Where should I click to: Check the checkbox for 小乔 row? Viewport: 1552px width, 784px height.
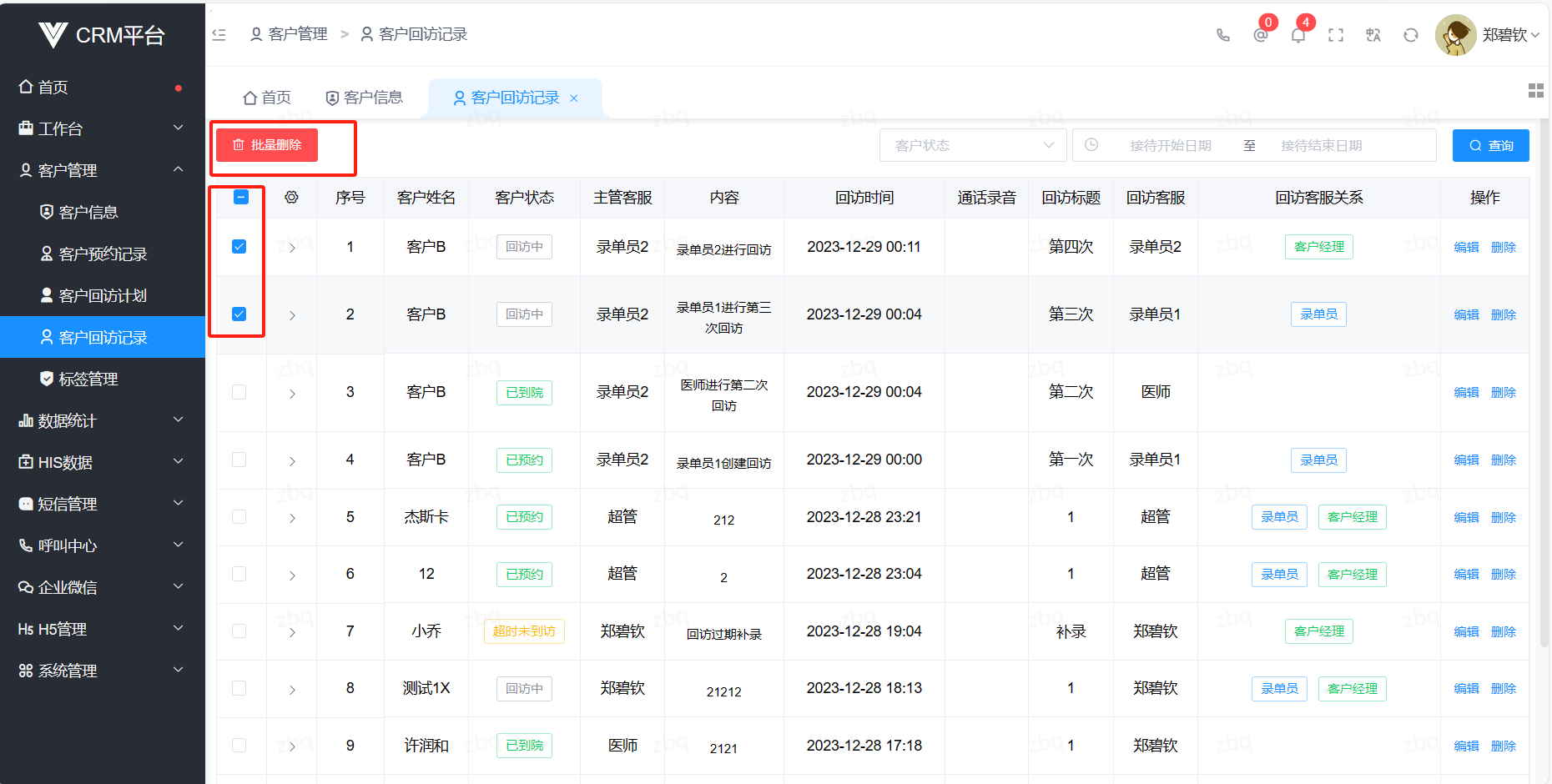pyautogui.click(x=239, y=631)
